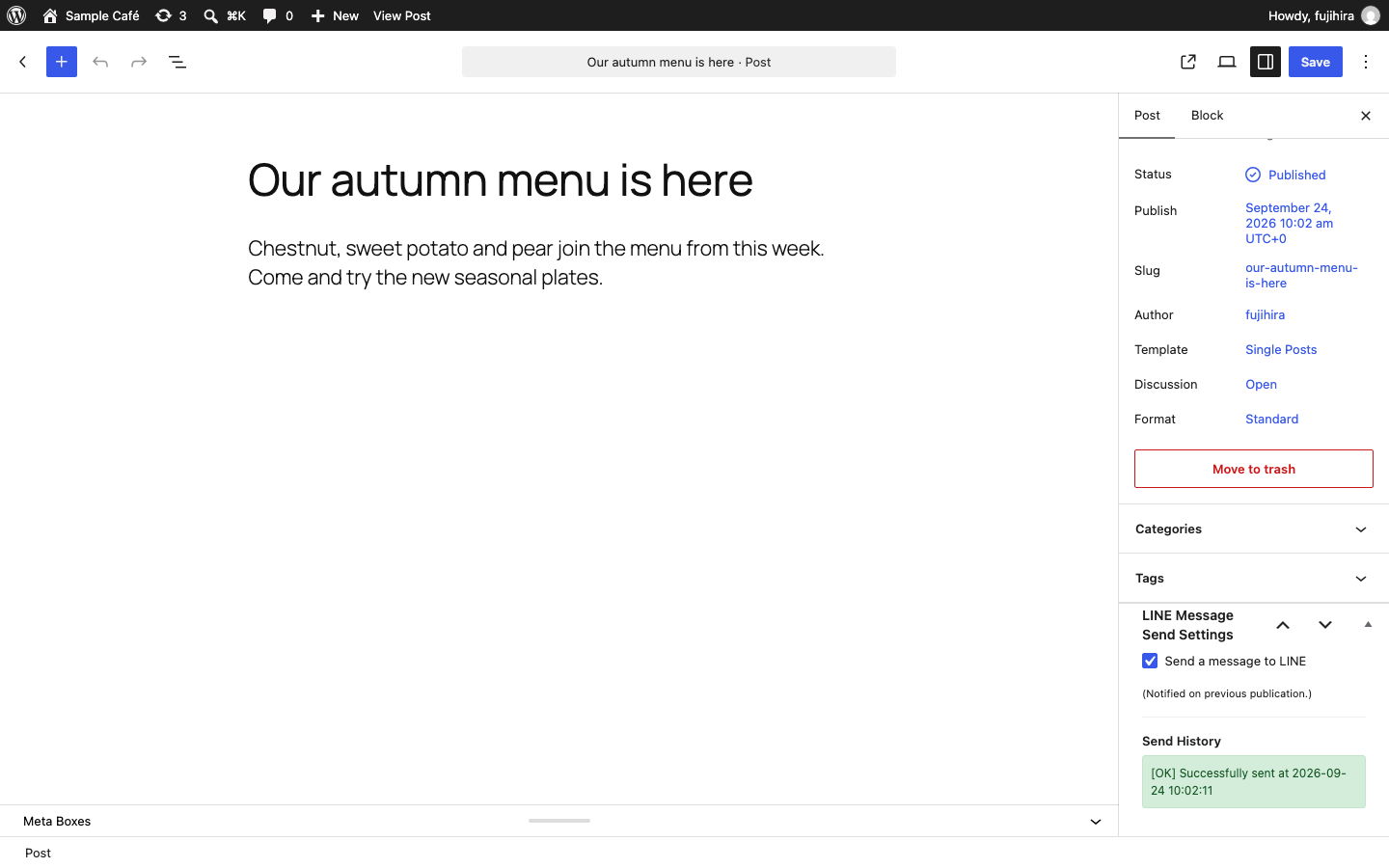This screenshot has height=868, width=1389.
Task: Click the Redo arrow
Action: pyautogui.click(x=139, y=62)
